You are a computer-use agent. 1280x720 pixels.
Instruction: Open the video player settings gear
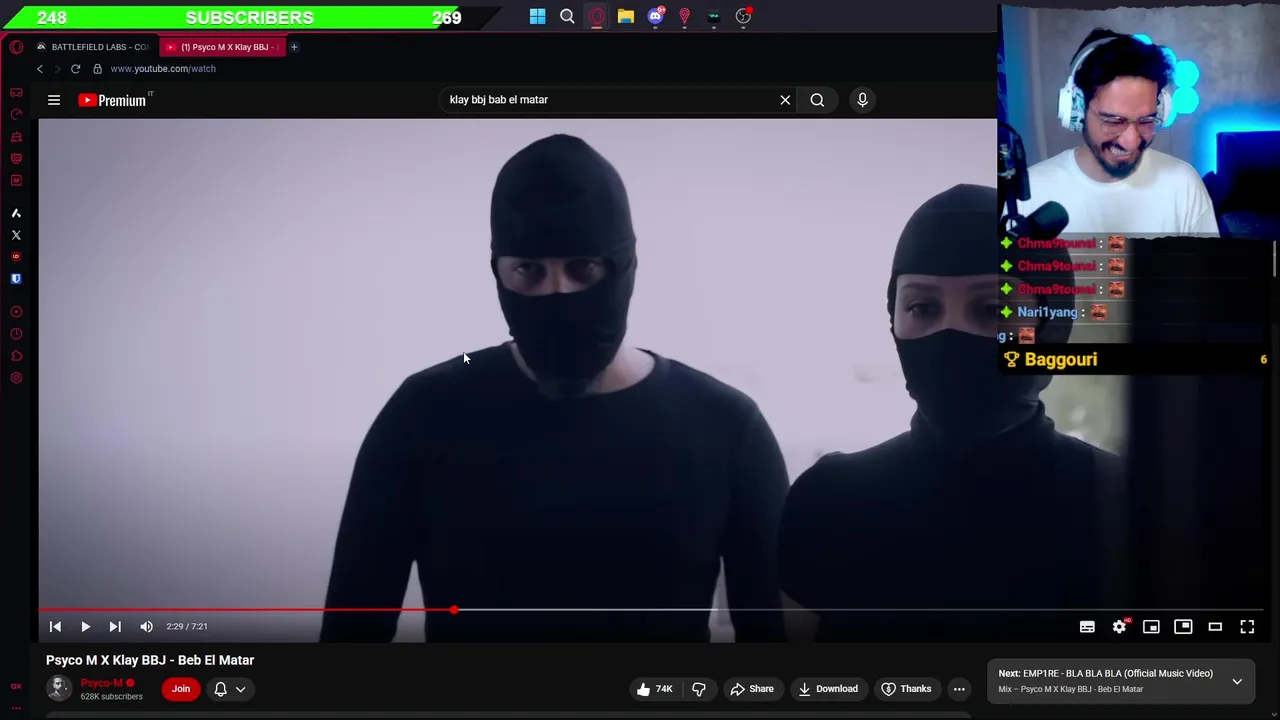point(1119,626)
